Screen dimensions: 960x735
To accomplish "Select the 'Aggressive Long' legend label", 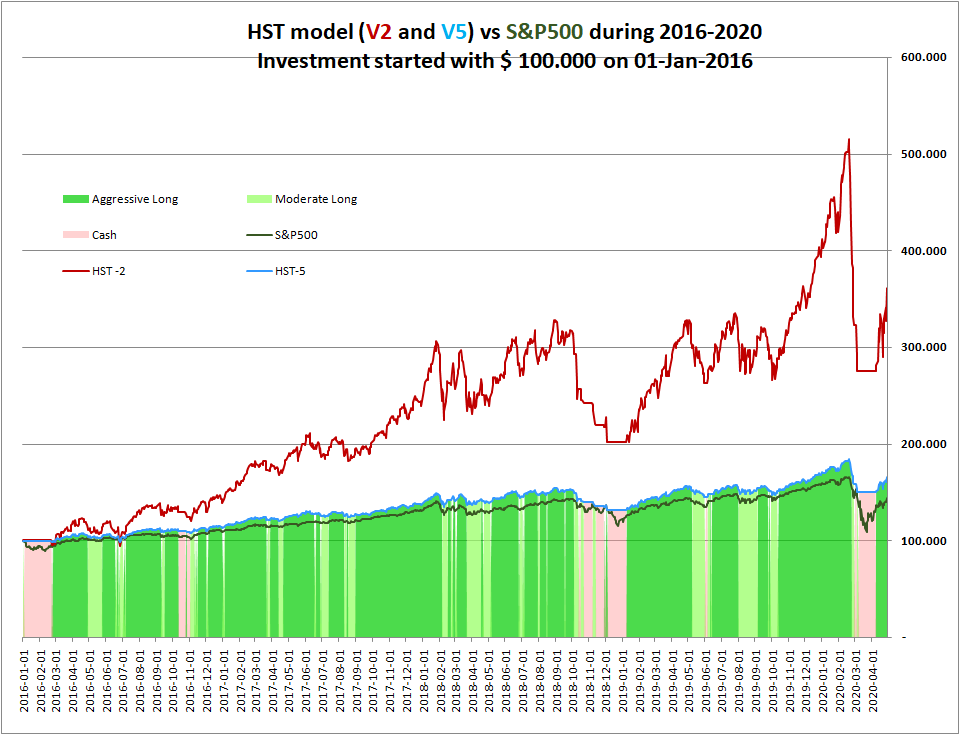I will point(135,199).
